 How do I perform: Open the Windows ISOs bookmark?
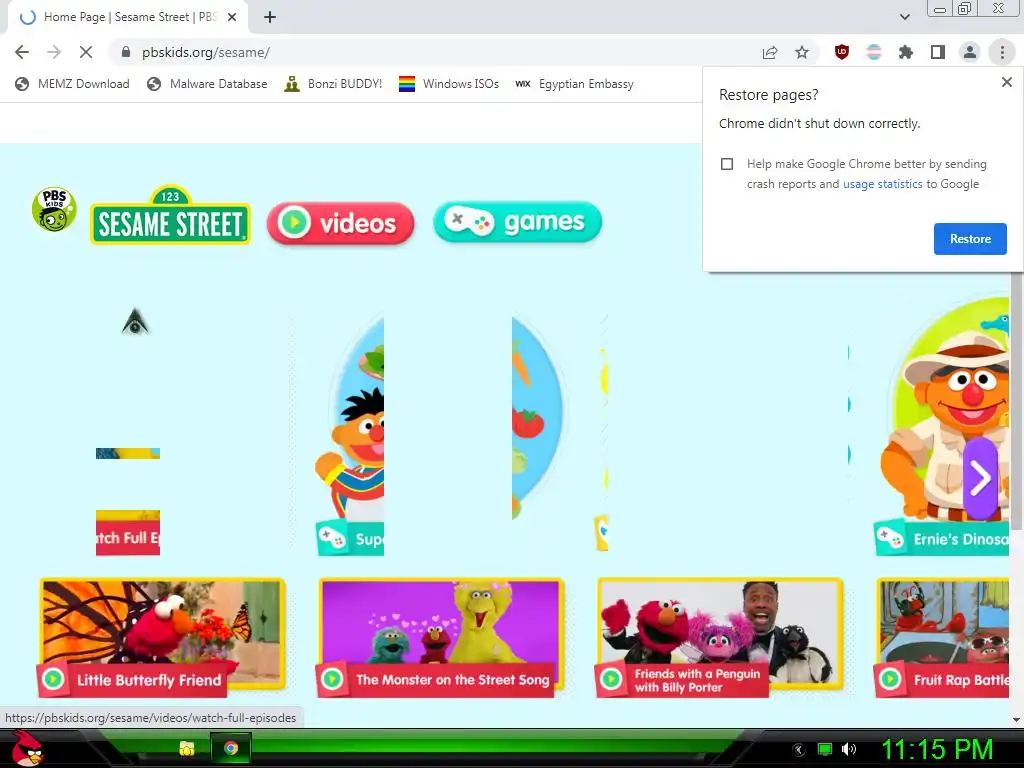click(x=449, y=84)
